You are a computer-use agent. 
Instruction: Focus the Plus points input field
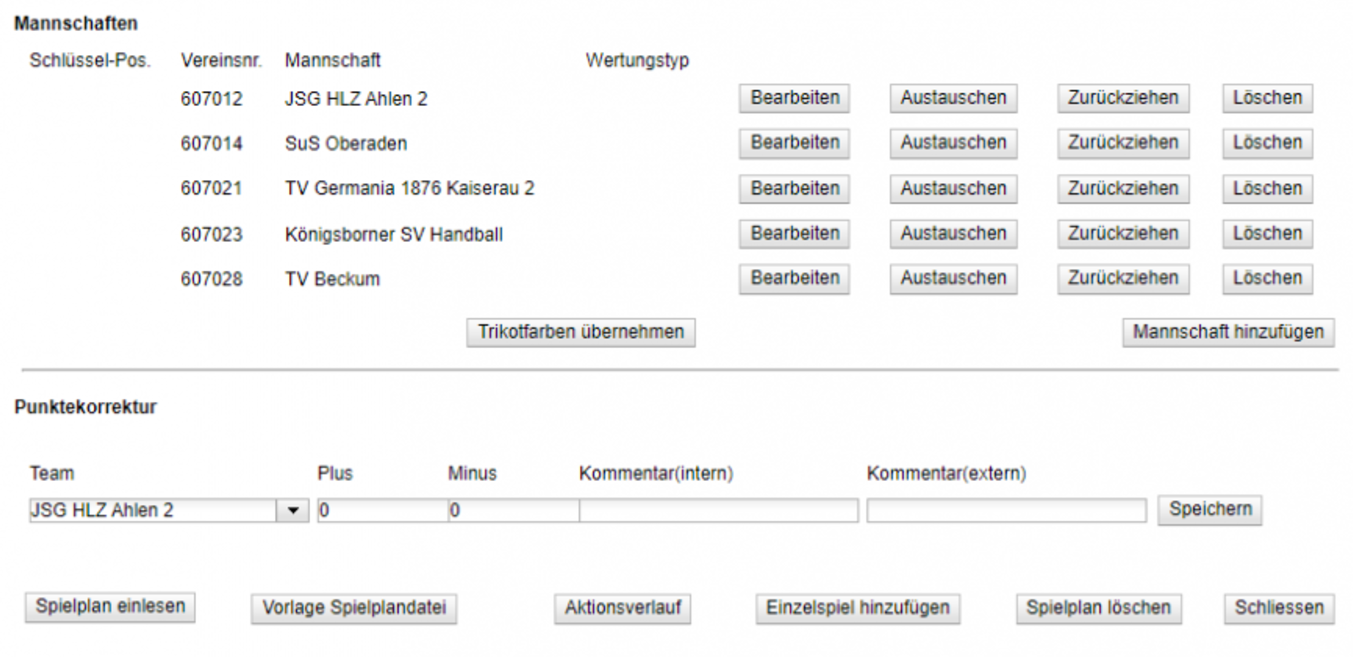tap(382, 511)
